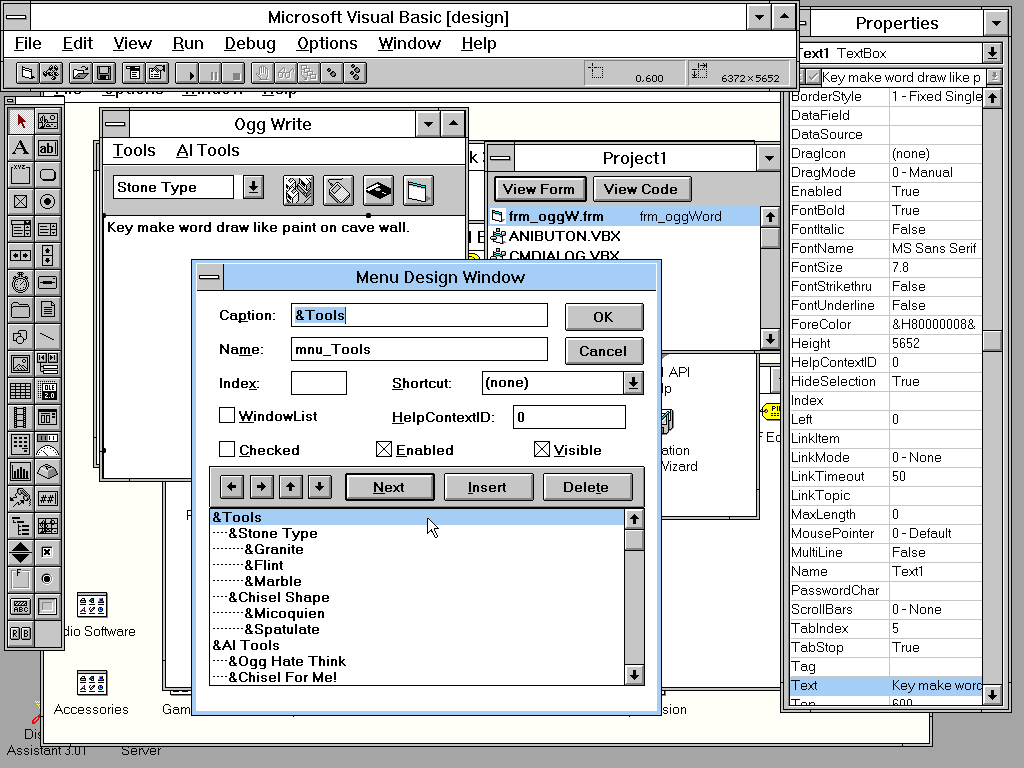Click Cancel in Menu Design Window
1024x768 pixels.
tap(603, 351)
